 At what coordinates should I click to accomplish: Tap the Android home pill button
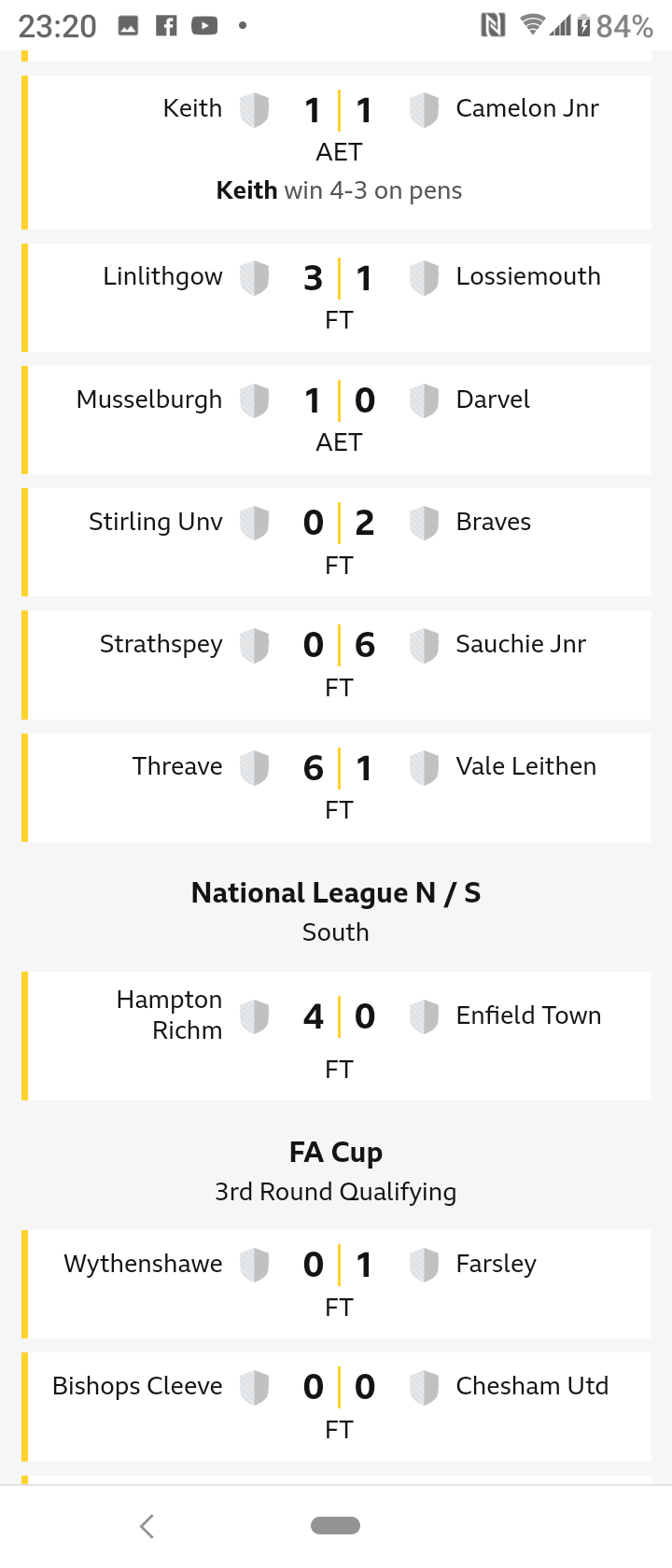point(335,1526)
